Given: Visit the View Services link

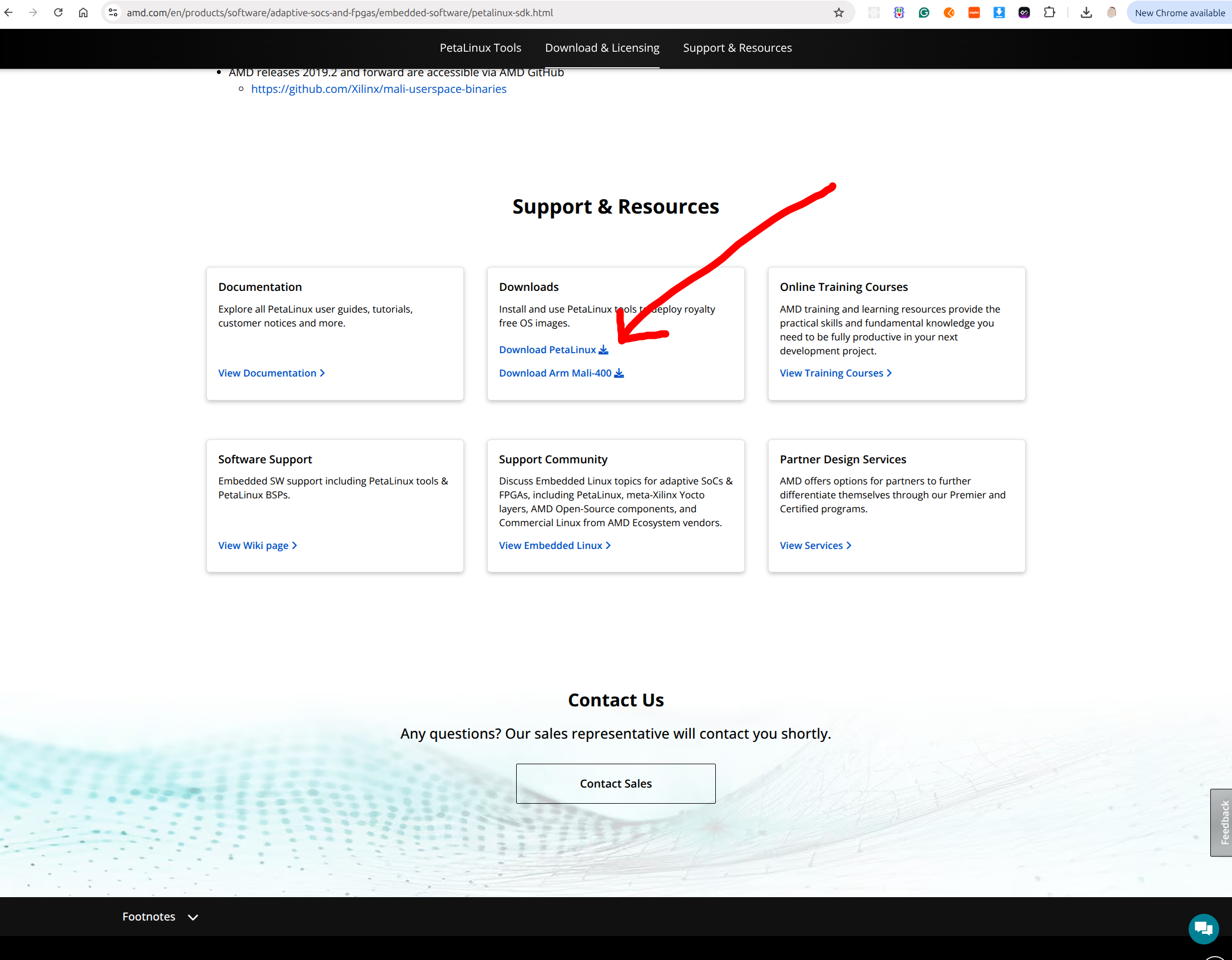Looking at the screenshot, I should (x=815, y=546).
